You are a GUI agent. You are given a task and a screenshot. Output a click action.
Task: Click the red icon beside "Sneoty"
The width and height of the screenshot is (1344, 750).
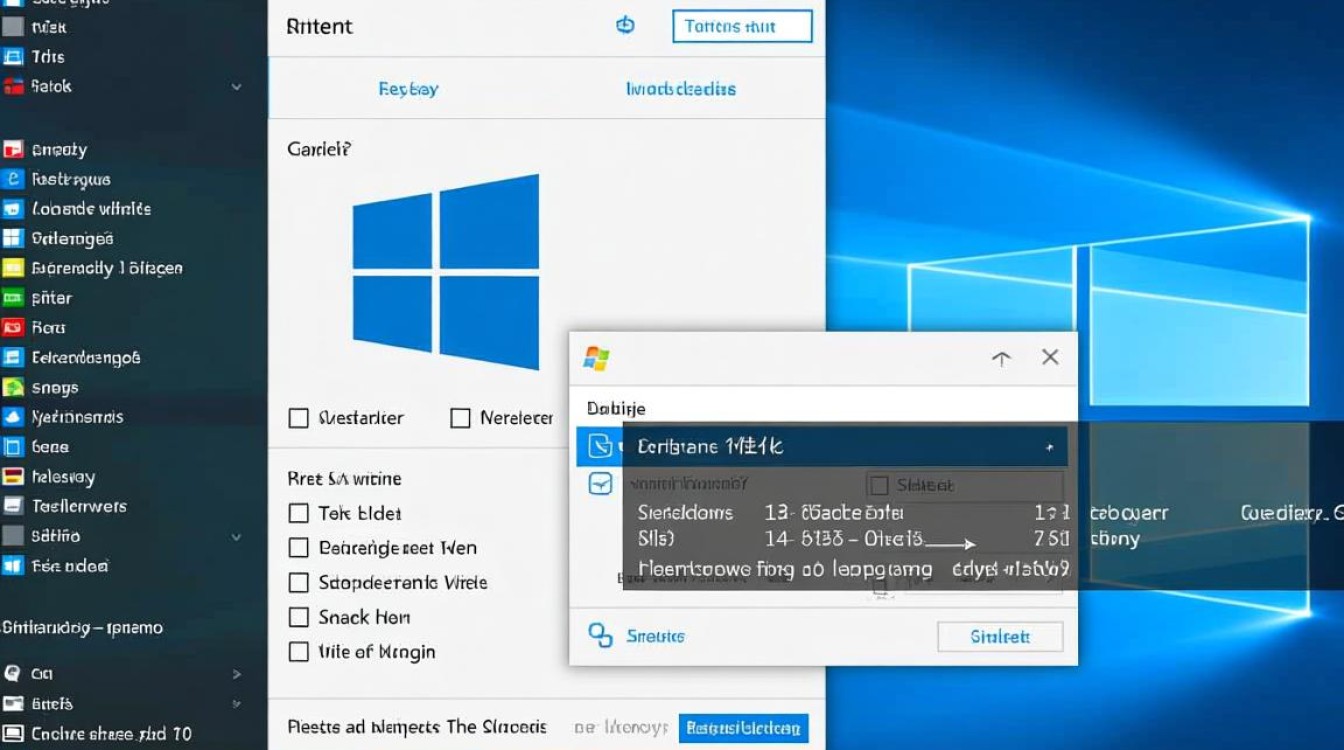pyautogui.click(x=13, y=150)
